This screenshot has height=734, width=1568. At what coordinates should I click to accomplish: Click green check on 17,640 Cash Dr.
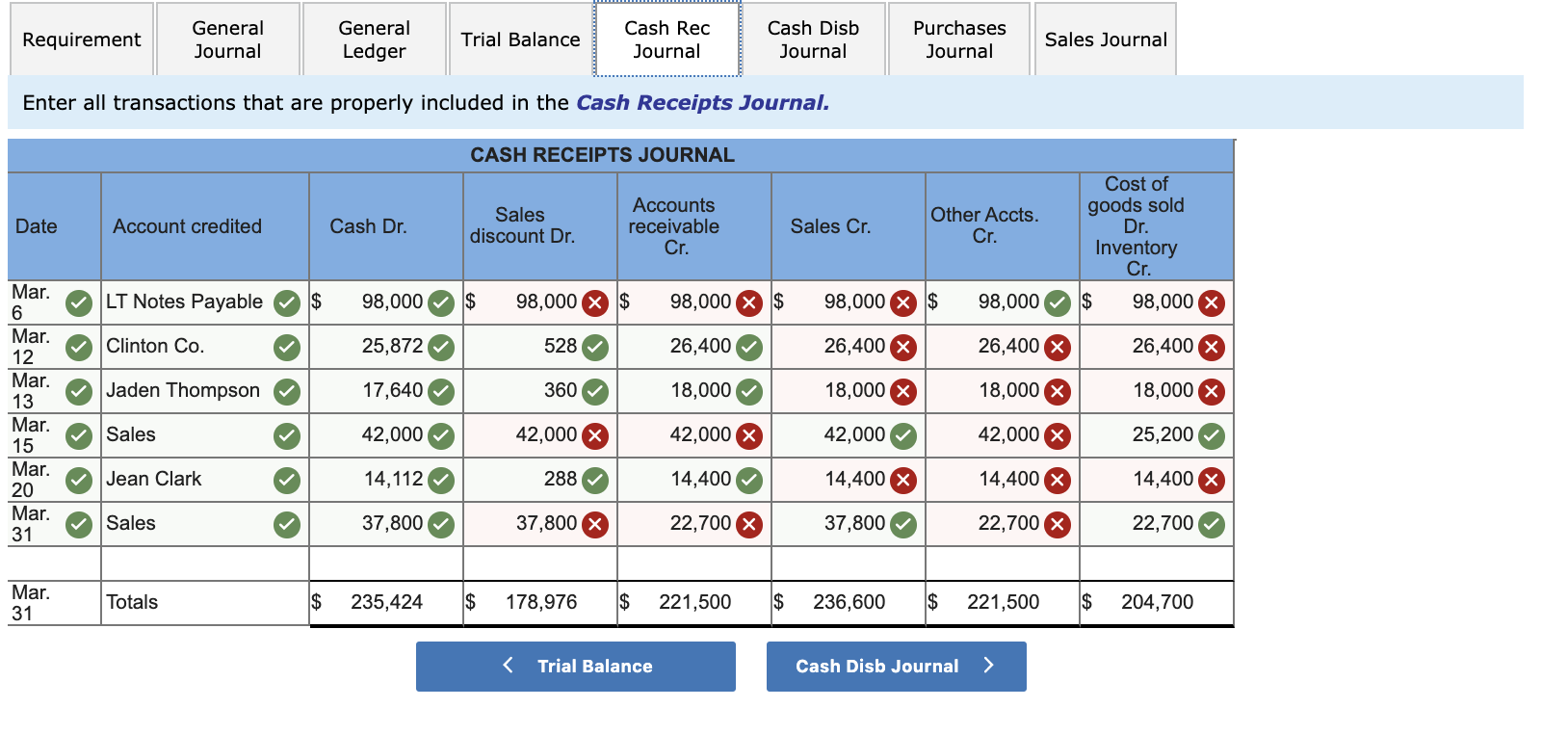point(441,392)
